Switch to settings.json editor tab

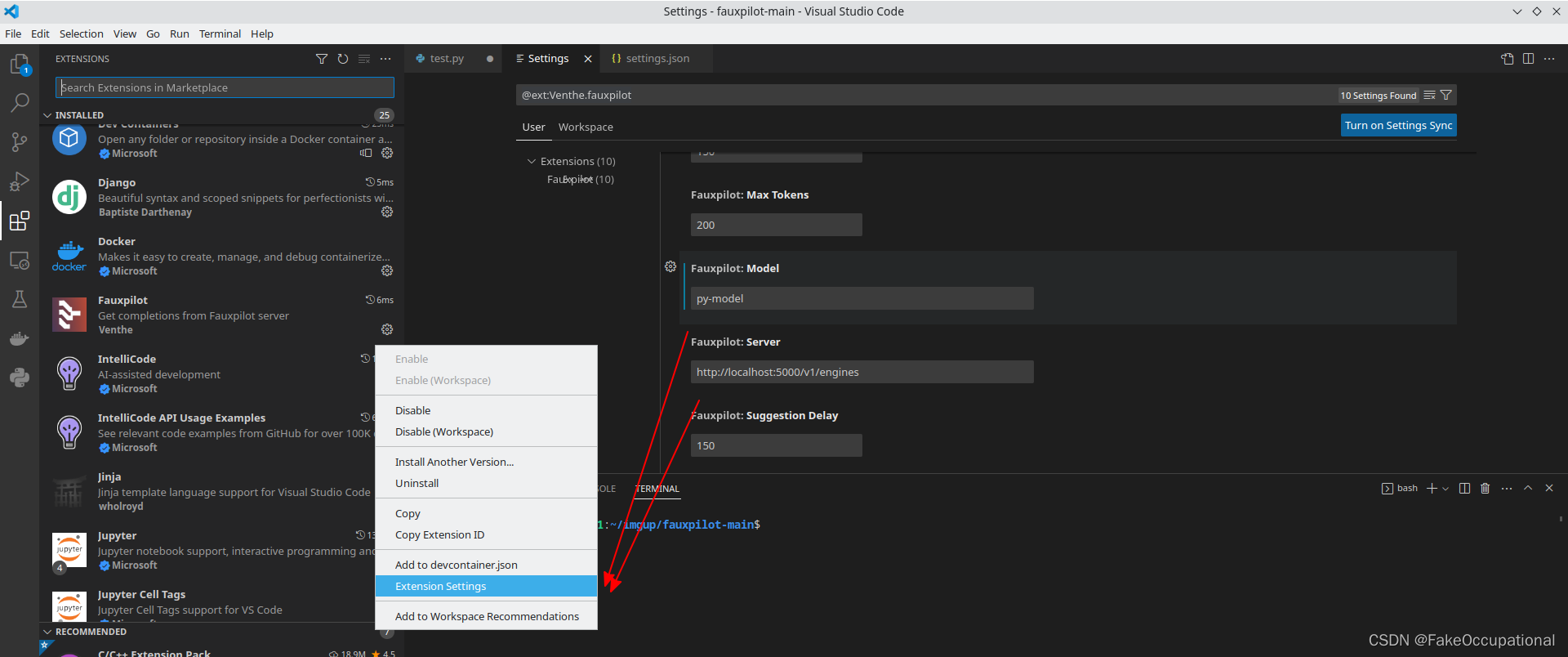point(657,59)
